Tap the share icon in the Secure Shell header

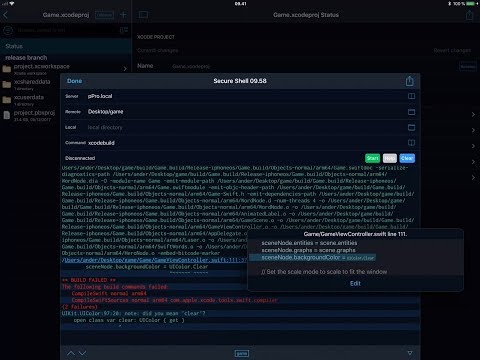(x=410, y=81)
